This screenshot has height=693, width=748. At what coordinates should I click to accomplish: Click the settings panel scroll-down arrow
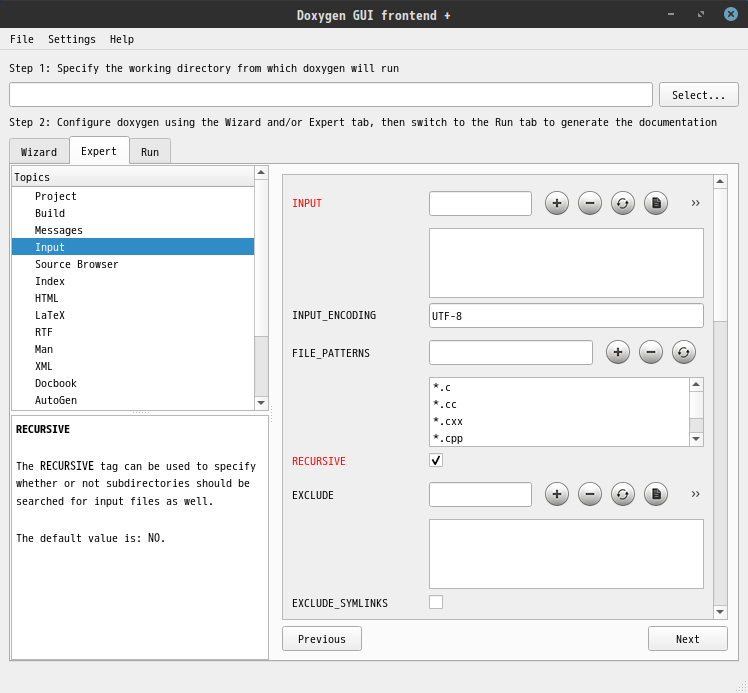point(720,612)
